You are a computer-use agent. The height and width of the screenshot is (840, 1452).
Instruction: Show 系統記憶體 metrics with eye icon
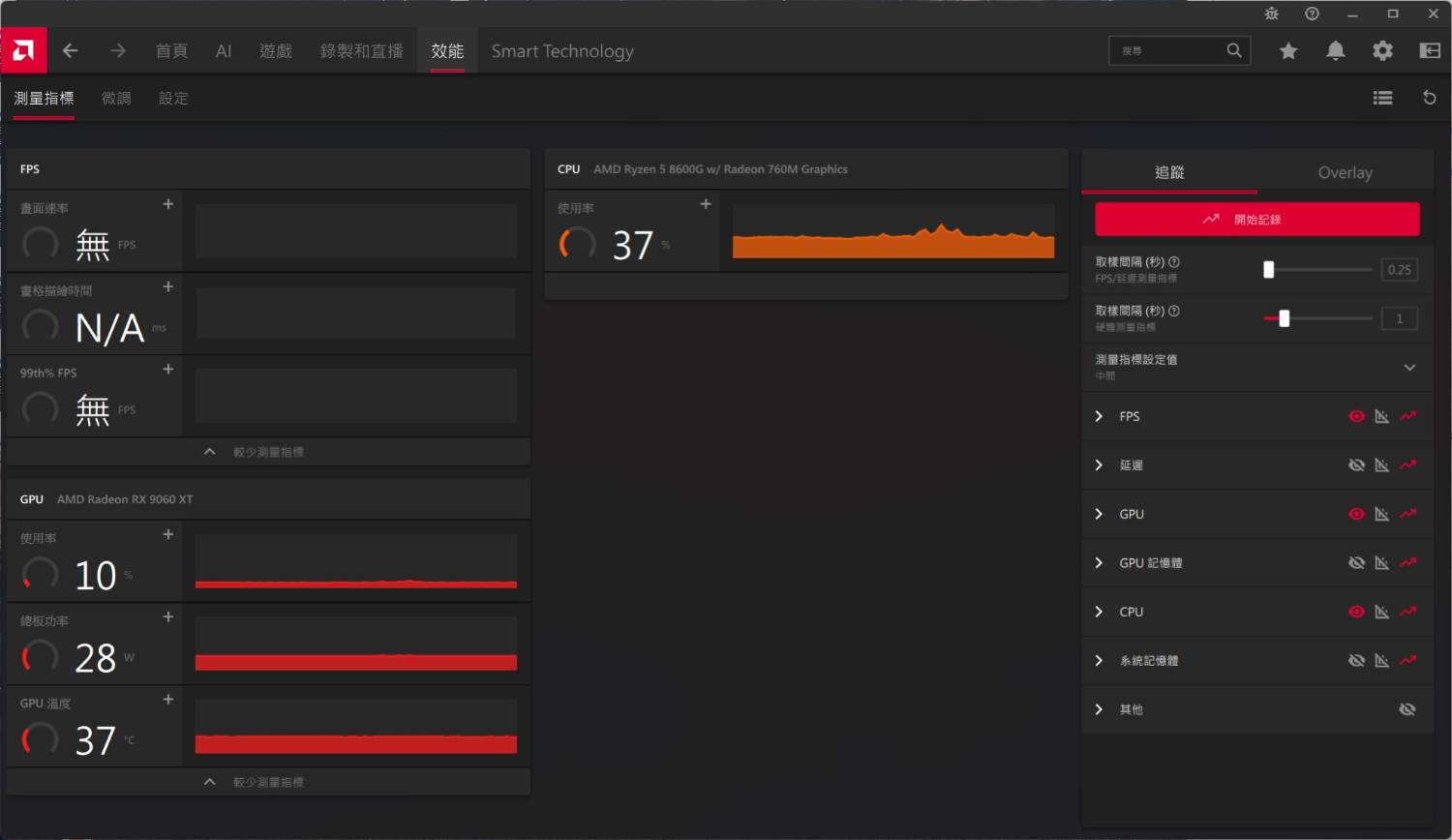pyautogui.click(x=1356, y=661)
